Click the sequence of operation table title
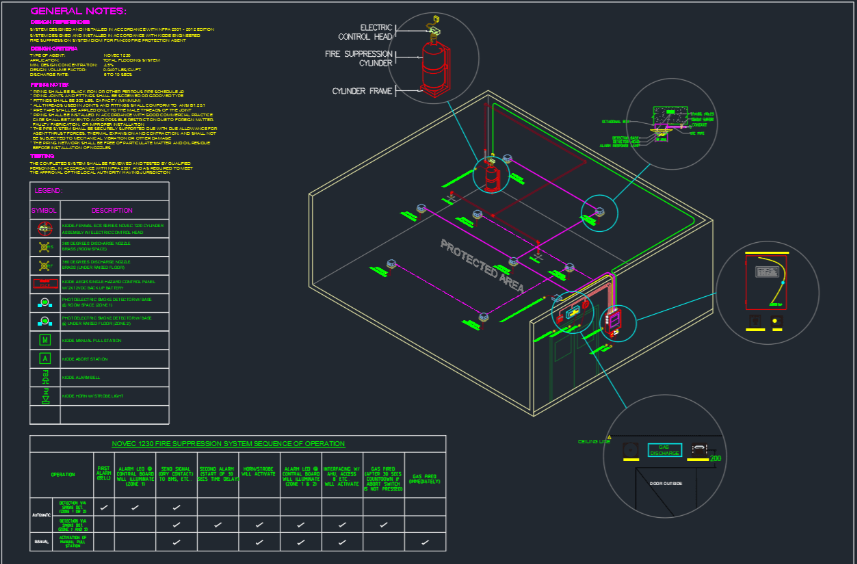 [x=228, y=444]
